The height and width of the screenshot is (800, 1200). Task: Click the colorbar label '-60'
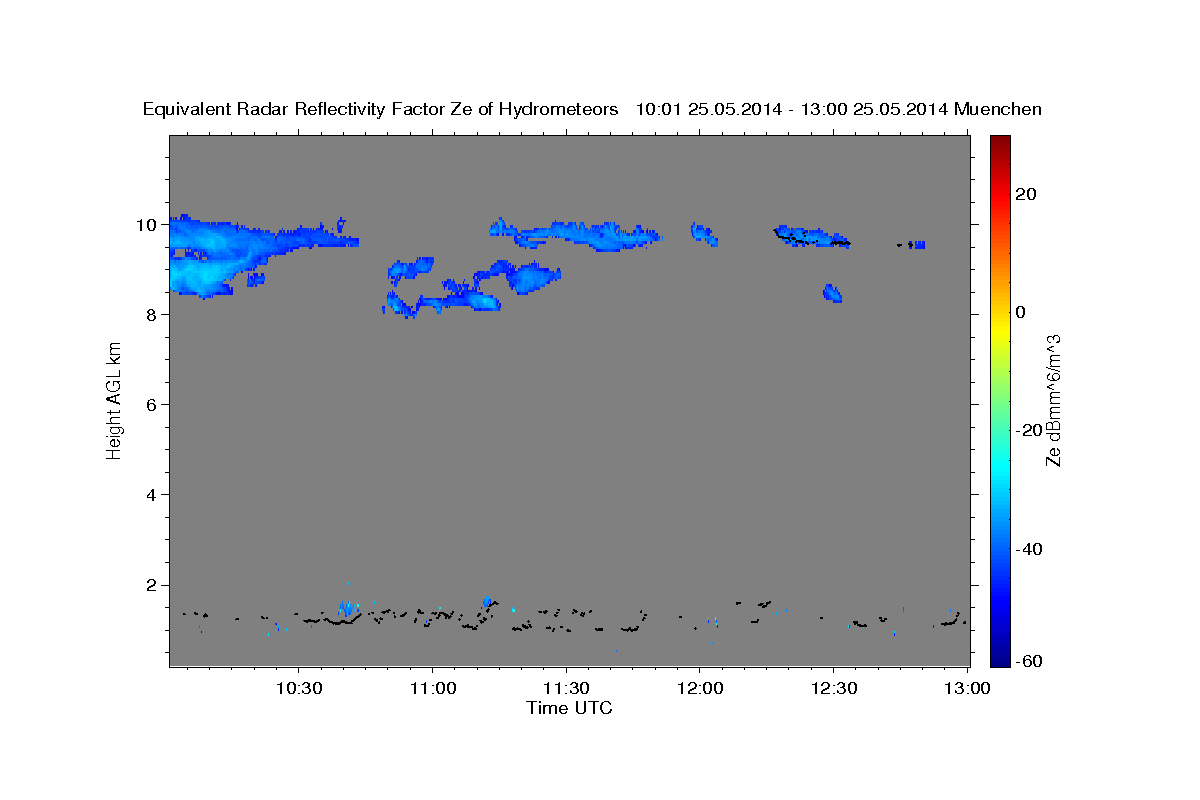(1029, 660)
